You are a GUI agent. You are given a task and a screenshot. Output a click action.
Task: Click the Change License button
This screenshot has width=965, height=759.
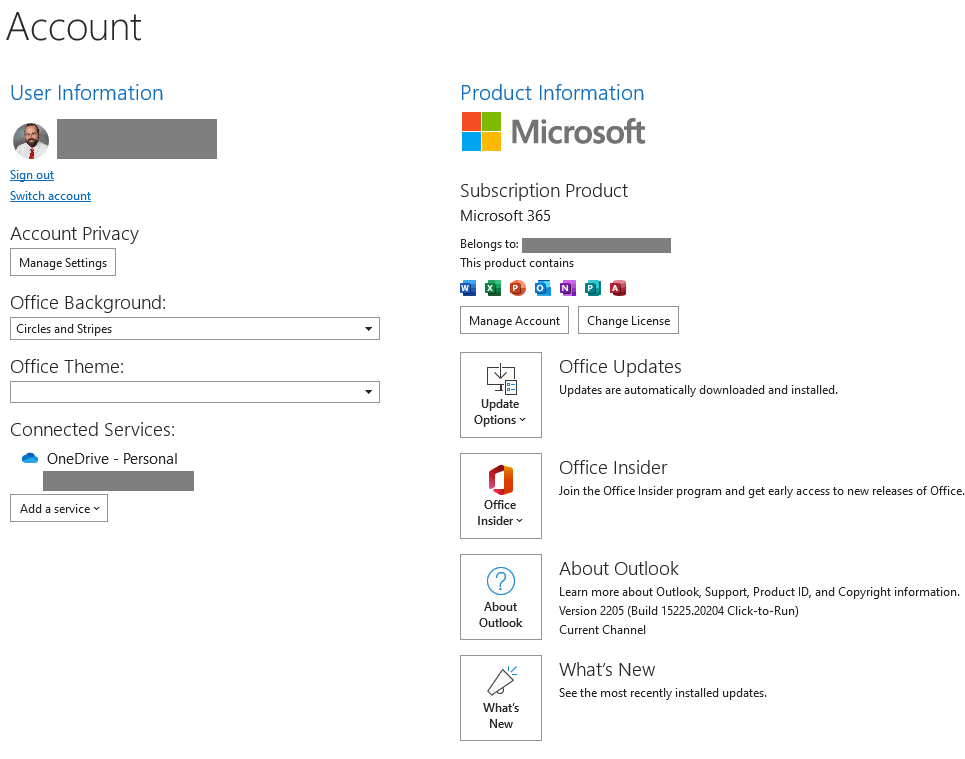pos(628,320)
